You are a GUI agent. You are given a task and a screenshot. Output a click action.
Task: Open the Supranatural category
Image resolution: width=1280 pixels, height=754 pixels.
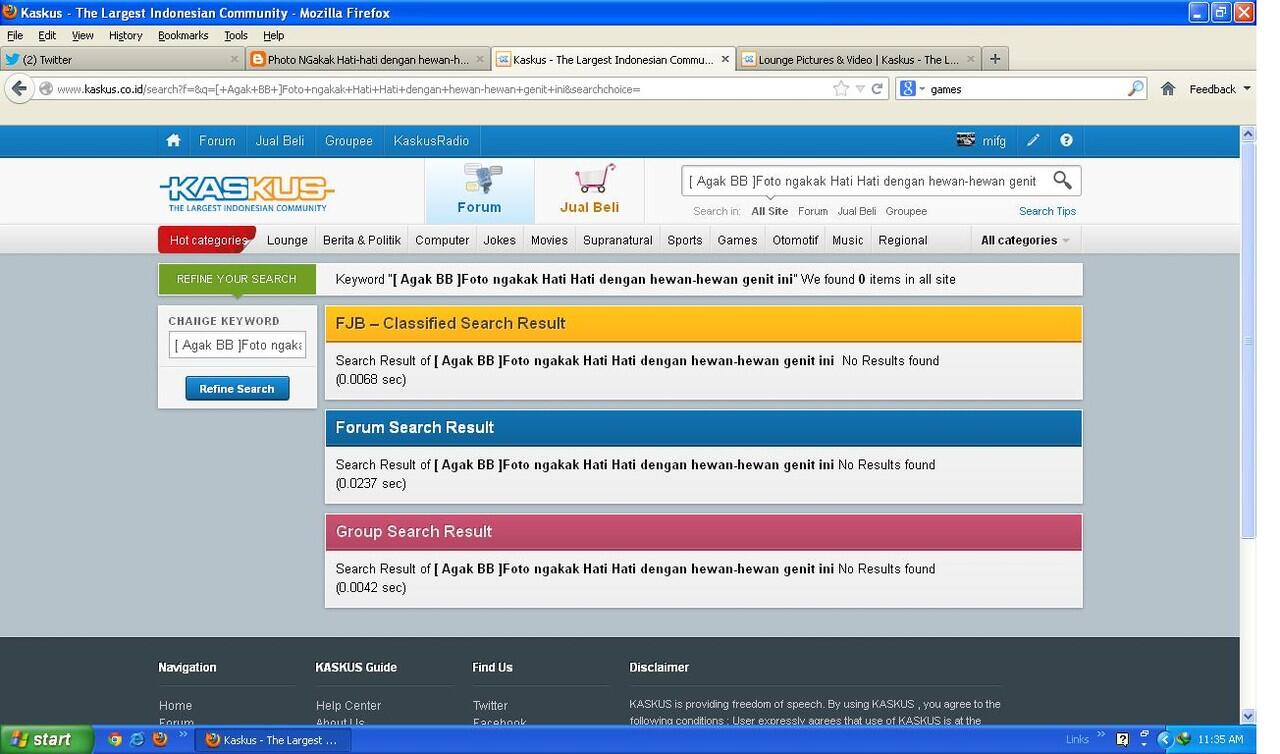[x=618, y=240]
